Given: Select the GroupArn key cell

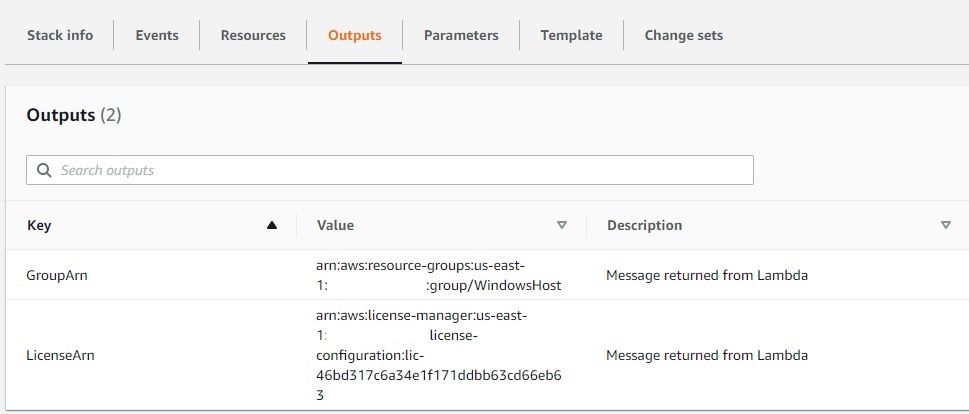Looking at the screenshot, I should (57, 275).
